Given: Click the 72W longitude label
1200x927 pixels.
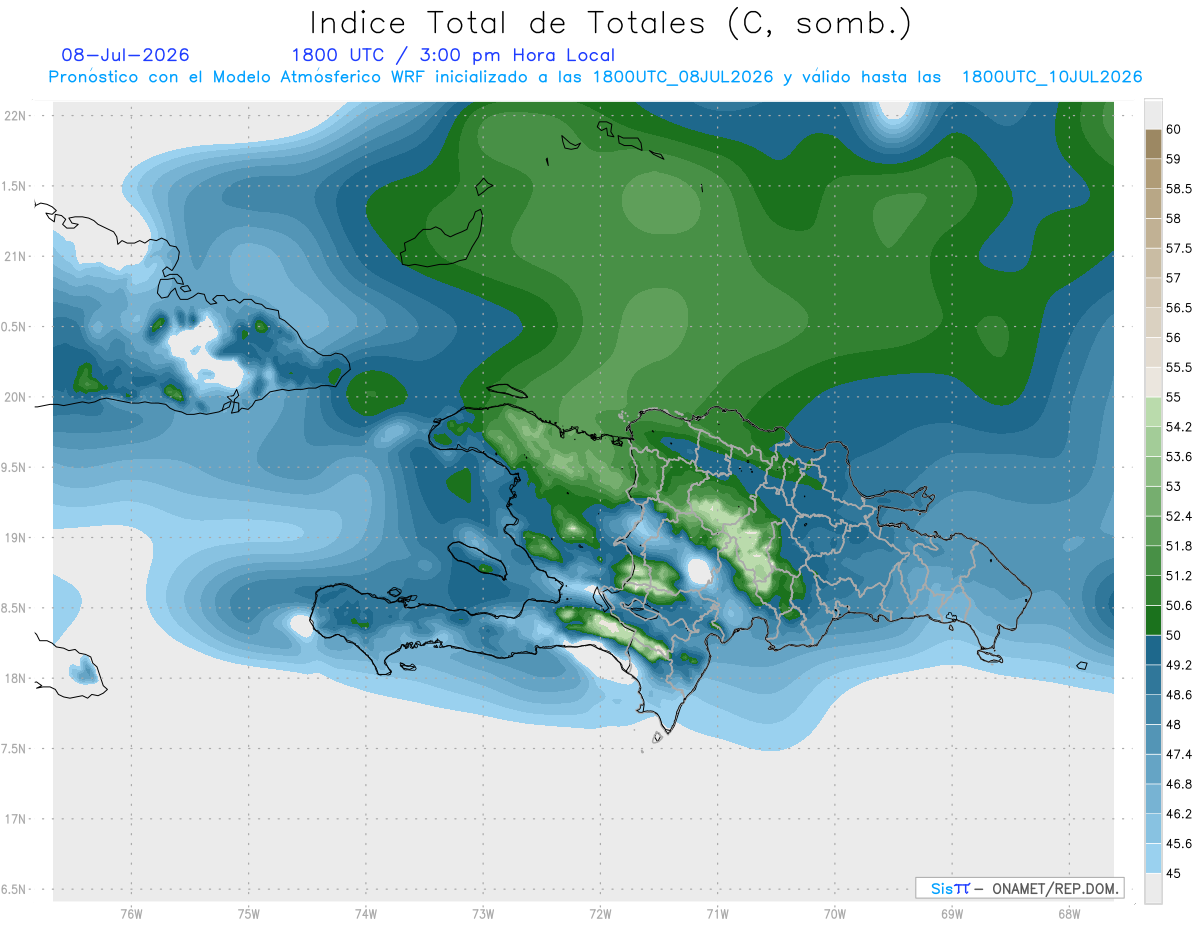Looking at the screenshot, I should point(600,914).
